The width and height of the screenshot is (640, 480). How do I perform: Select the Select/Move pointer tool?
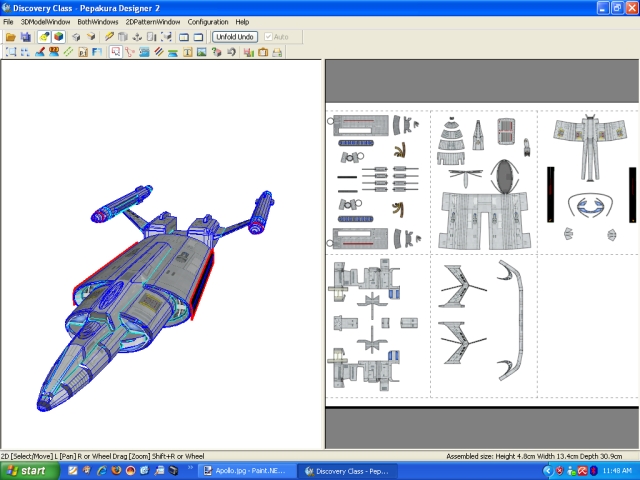(x=116, y=52)
